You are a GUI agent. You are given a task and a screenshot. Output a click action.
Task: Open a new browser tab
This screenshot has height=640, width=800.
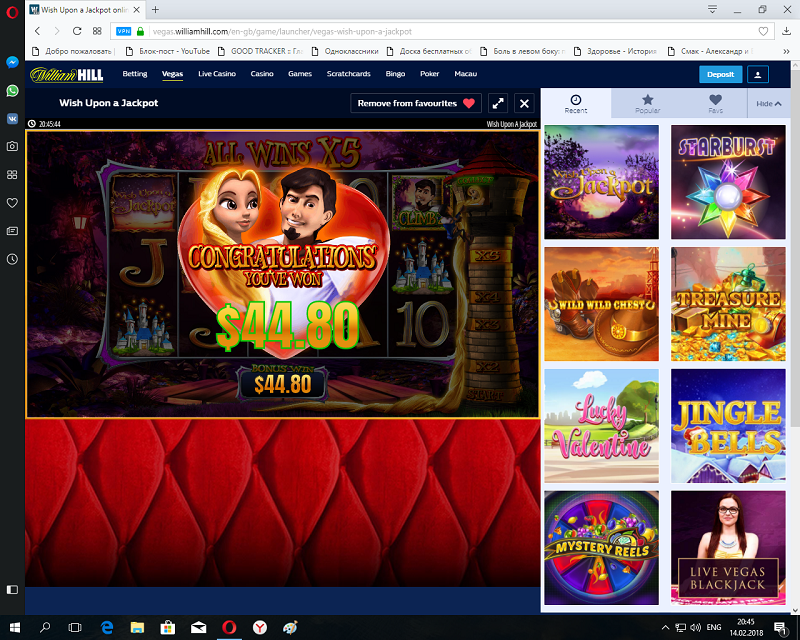pos(155,9)
